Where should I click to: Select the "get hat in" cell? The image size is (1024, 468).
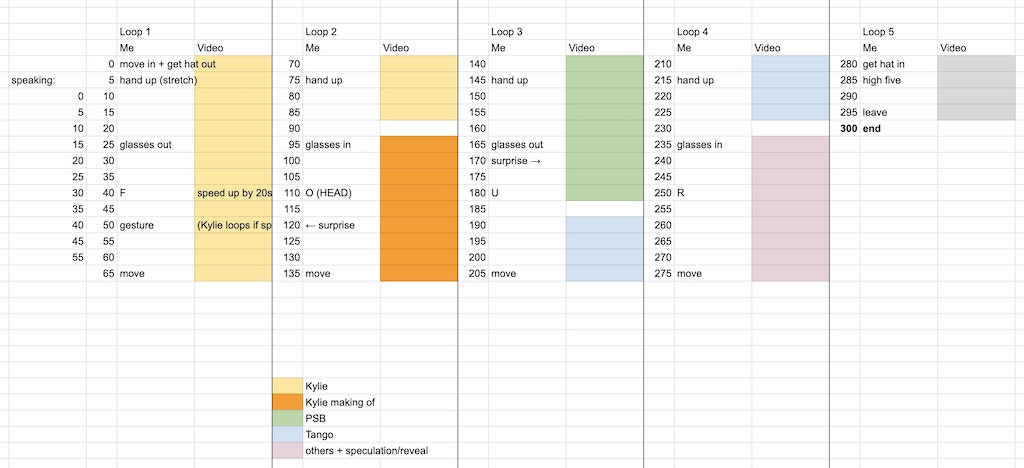(883, 64)
